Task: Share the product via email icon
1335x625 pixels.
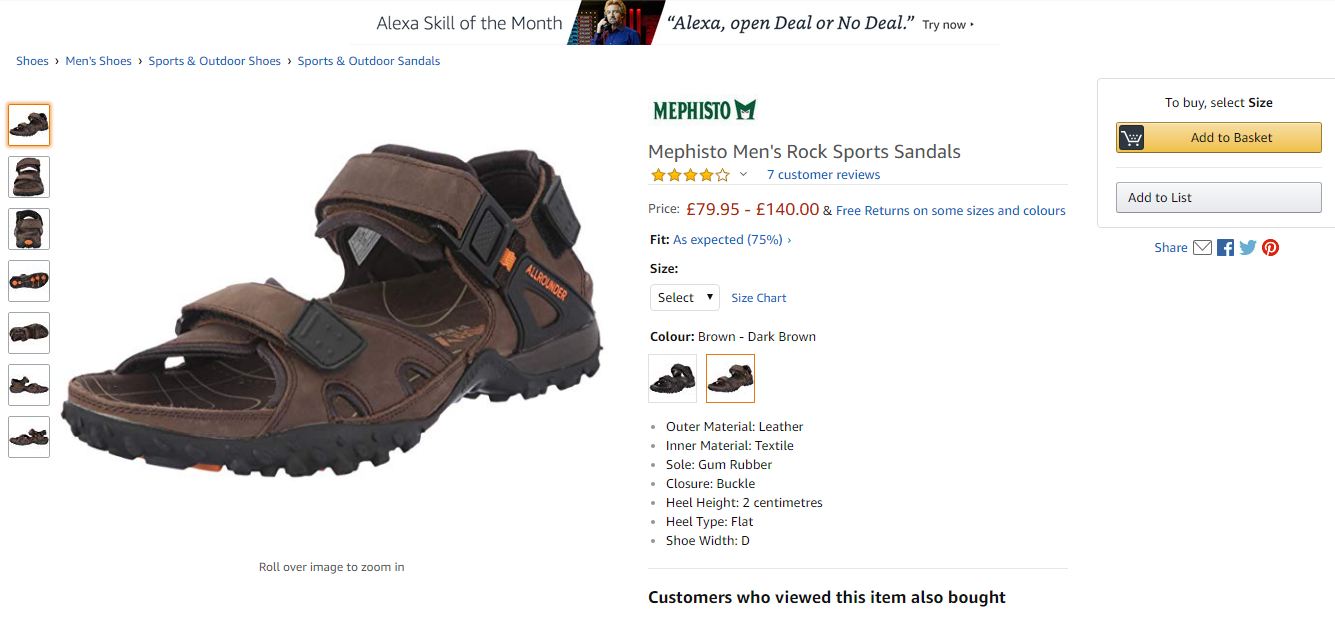Action: [x=1203, y=247]
